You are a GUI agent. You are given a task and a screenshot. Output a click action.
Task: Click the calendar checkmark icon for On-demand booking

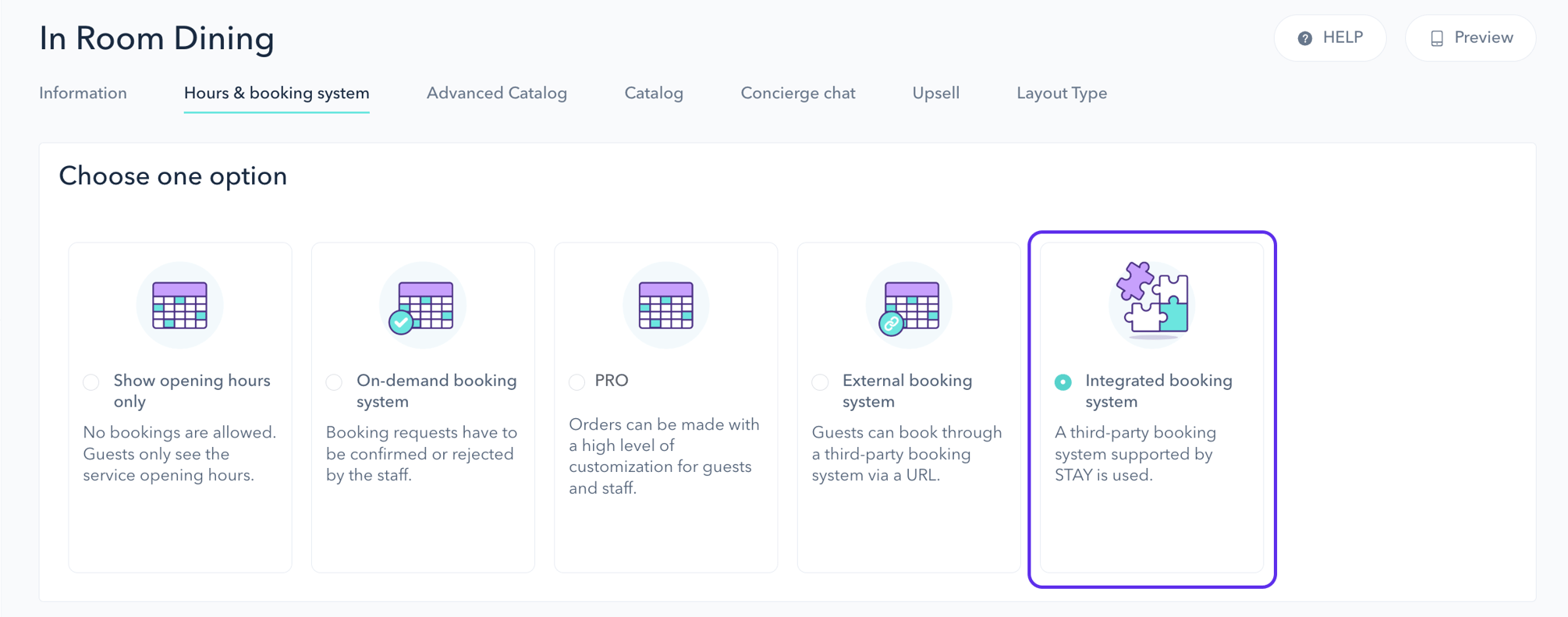pos(422,305)
